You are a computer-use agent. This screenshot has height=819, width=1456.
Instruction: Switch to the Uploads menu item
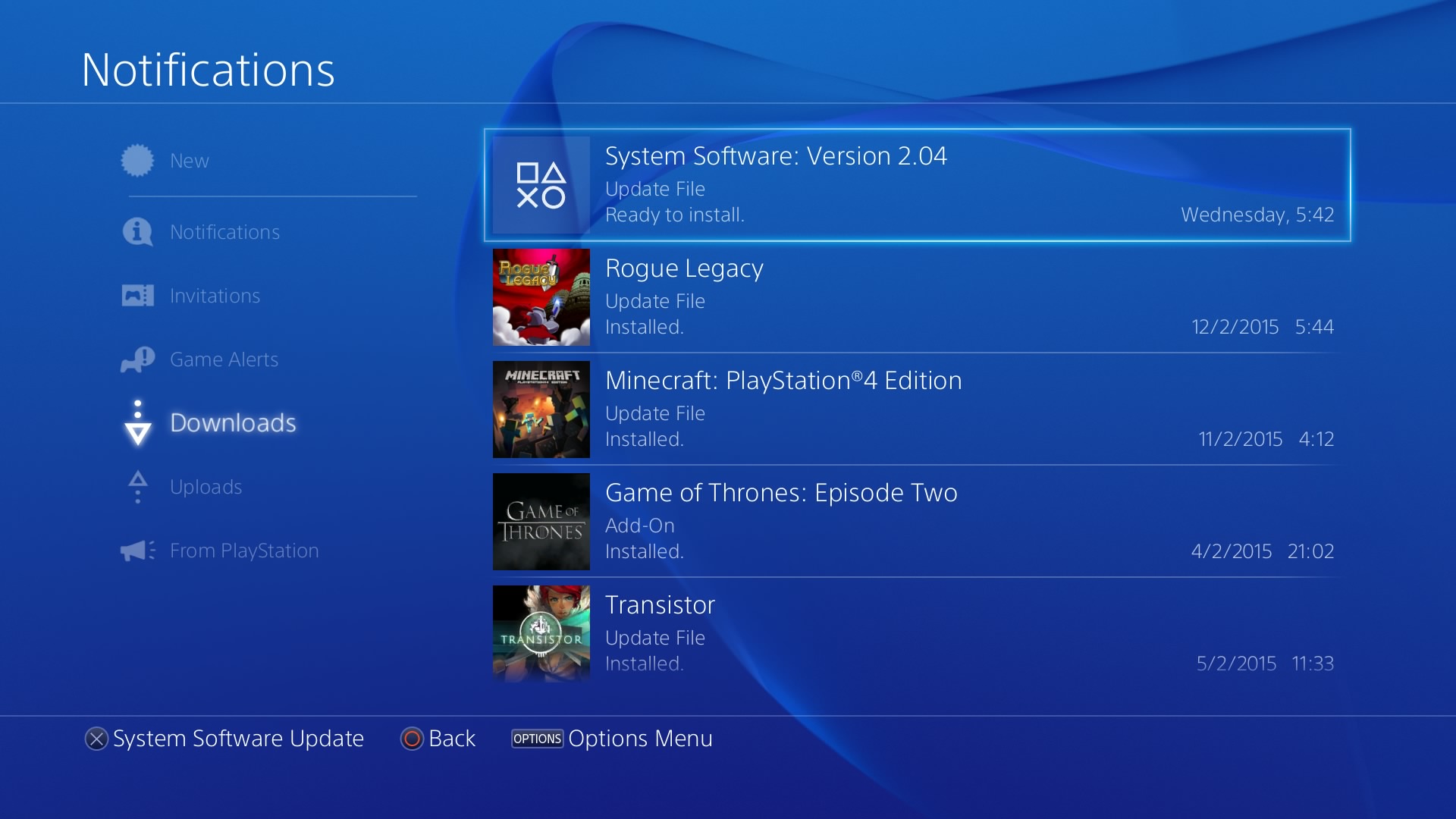[x=206, y=487]
